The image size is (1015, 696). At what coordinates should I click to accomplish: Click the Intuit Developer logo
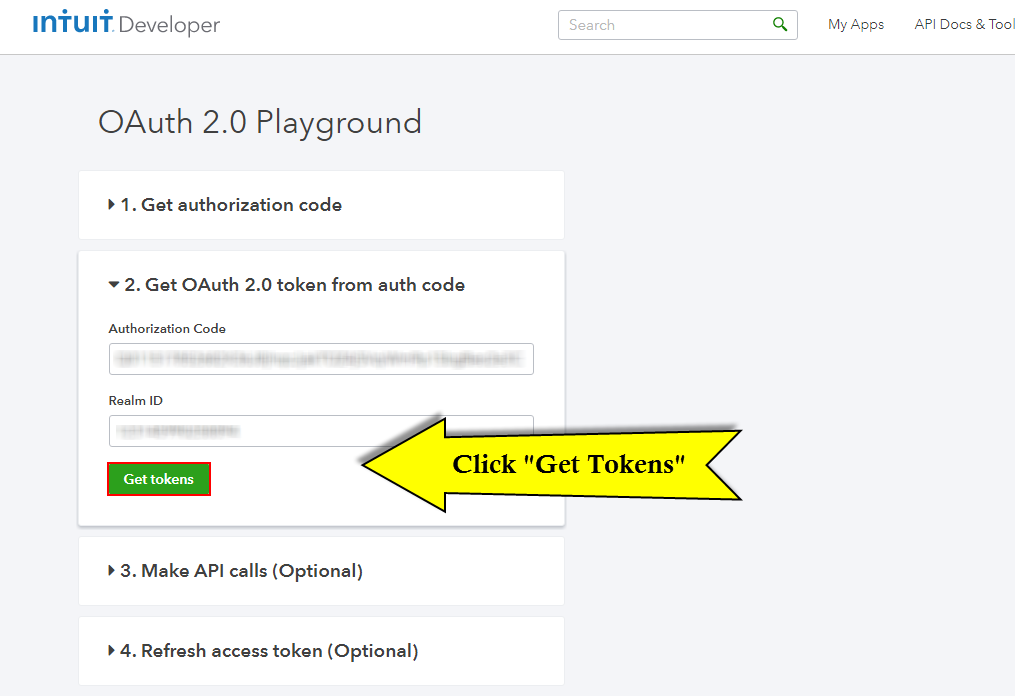tap(126, 23)
